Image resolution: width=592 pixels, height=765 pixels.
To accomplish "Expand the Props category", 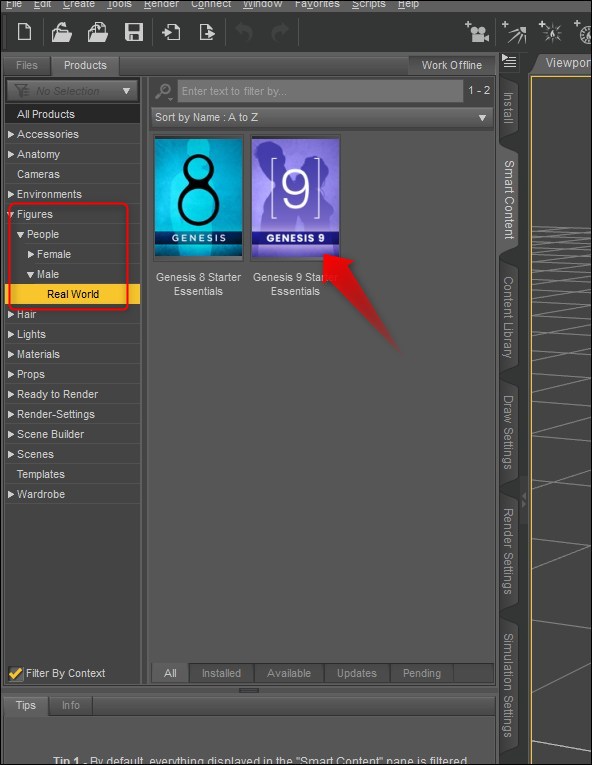I will tap(11, 374).
